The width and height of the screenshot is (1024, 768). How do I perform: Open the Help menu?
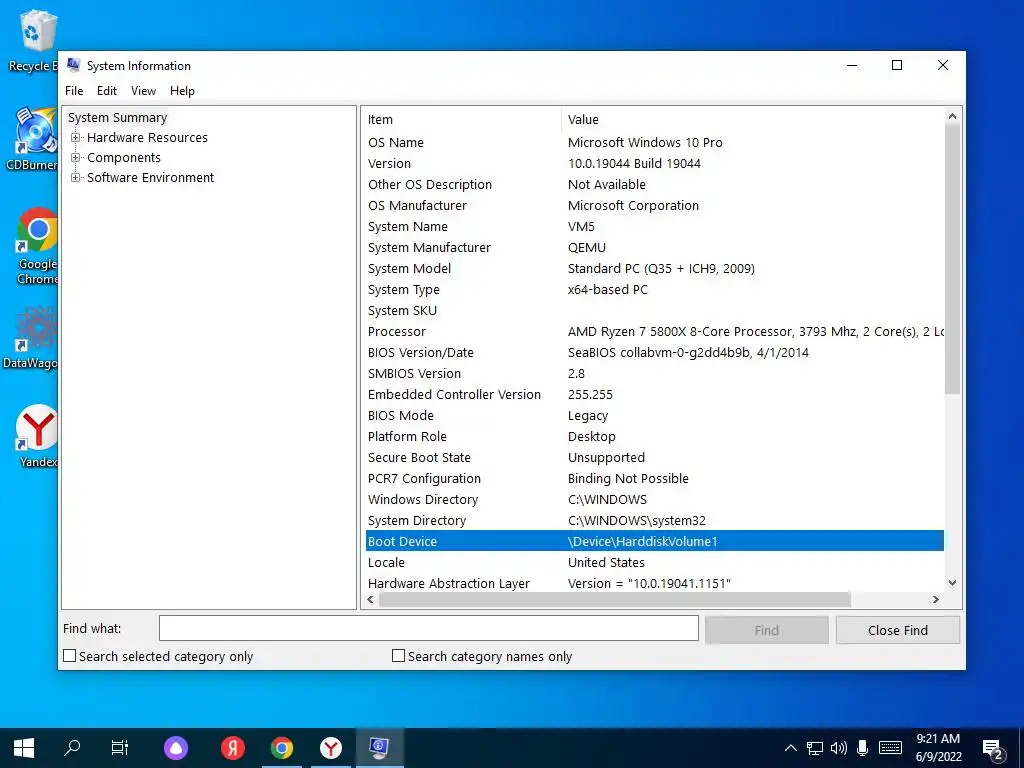(182, 91)
